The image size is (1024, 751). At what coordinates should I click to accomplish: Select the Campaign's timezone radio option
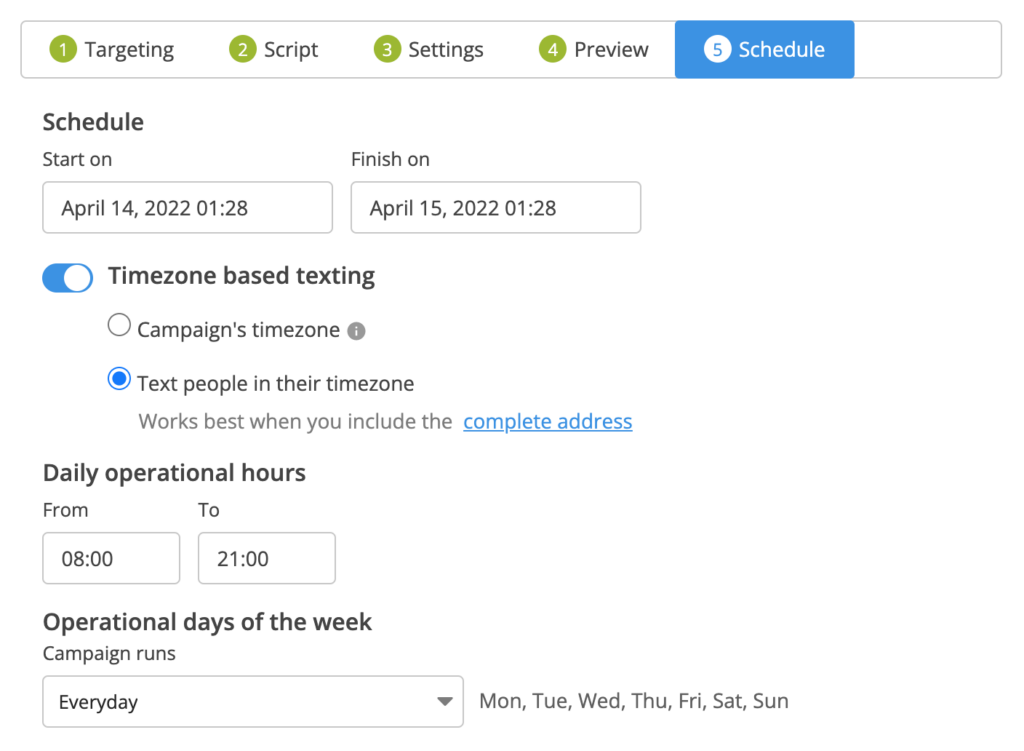tap(119, 325)
